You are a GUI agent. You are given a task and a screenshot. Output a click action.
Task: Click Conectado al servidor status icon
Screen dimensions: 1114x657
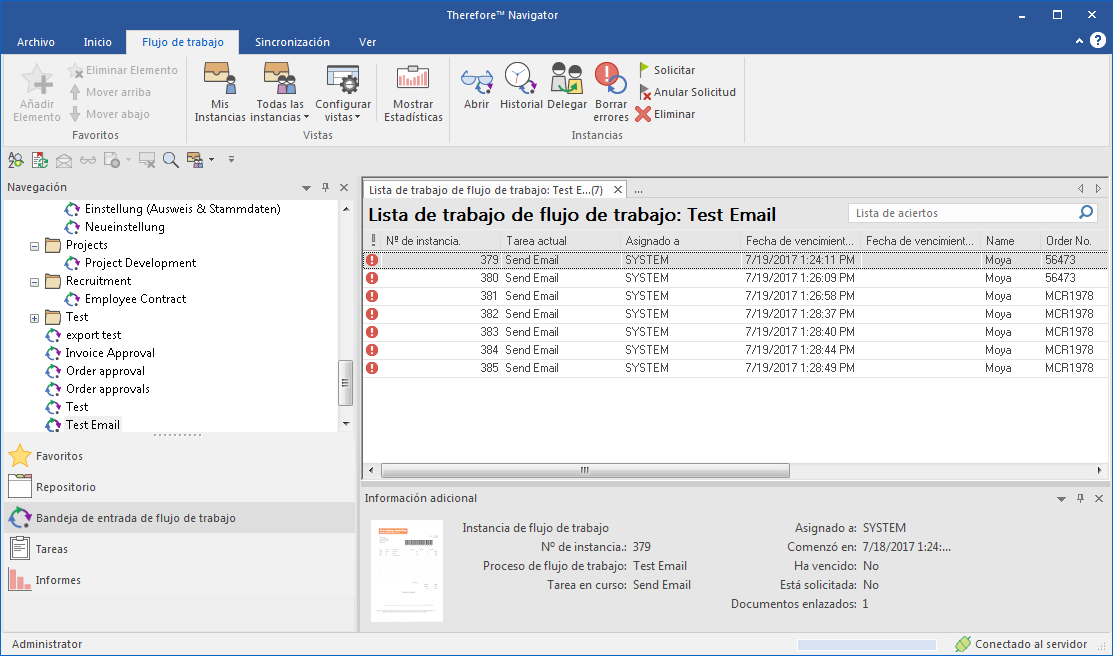coord(963,644)
